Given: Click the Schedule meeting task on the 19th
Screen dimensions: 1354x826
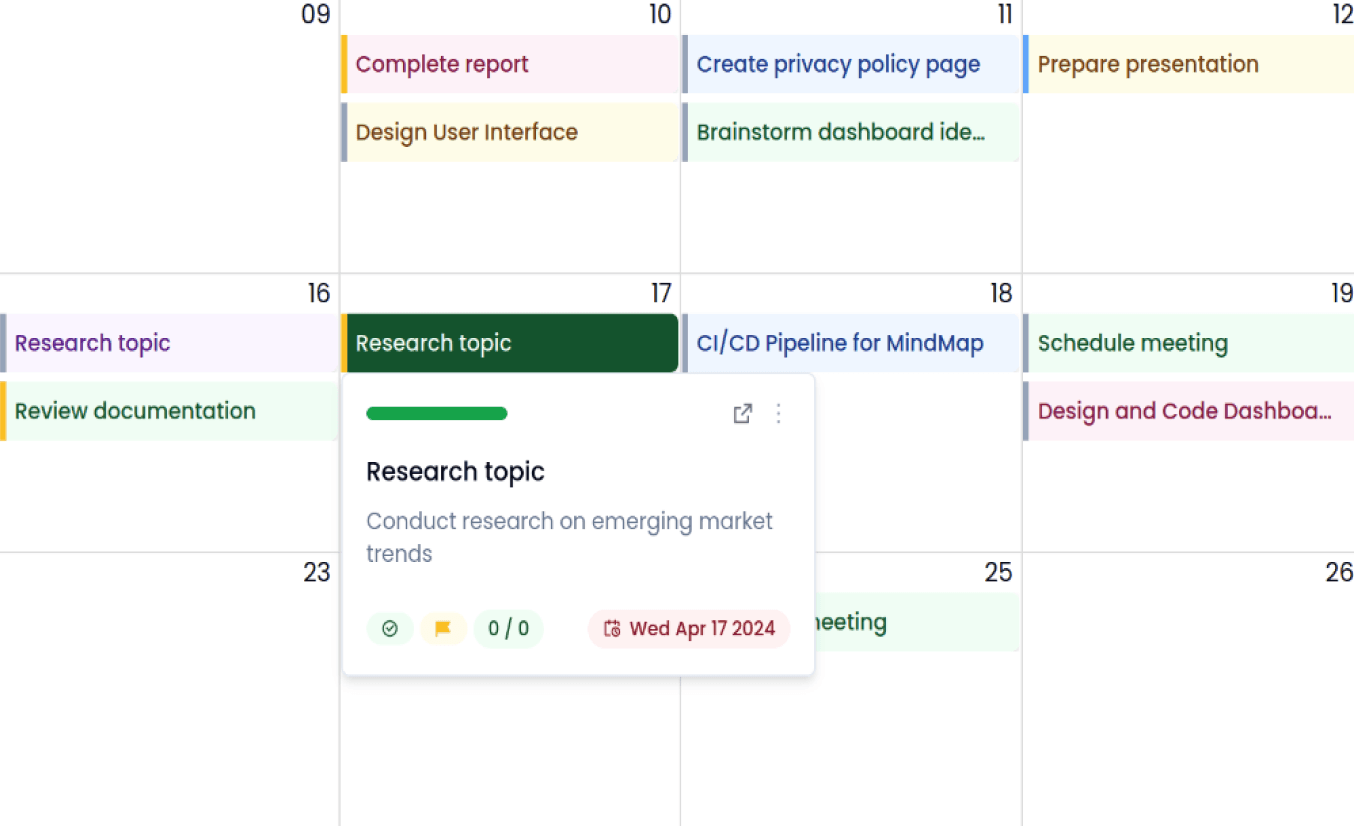Looking at the screenshot, I should (1133, 343).
